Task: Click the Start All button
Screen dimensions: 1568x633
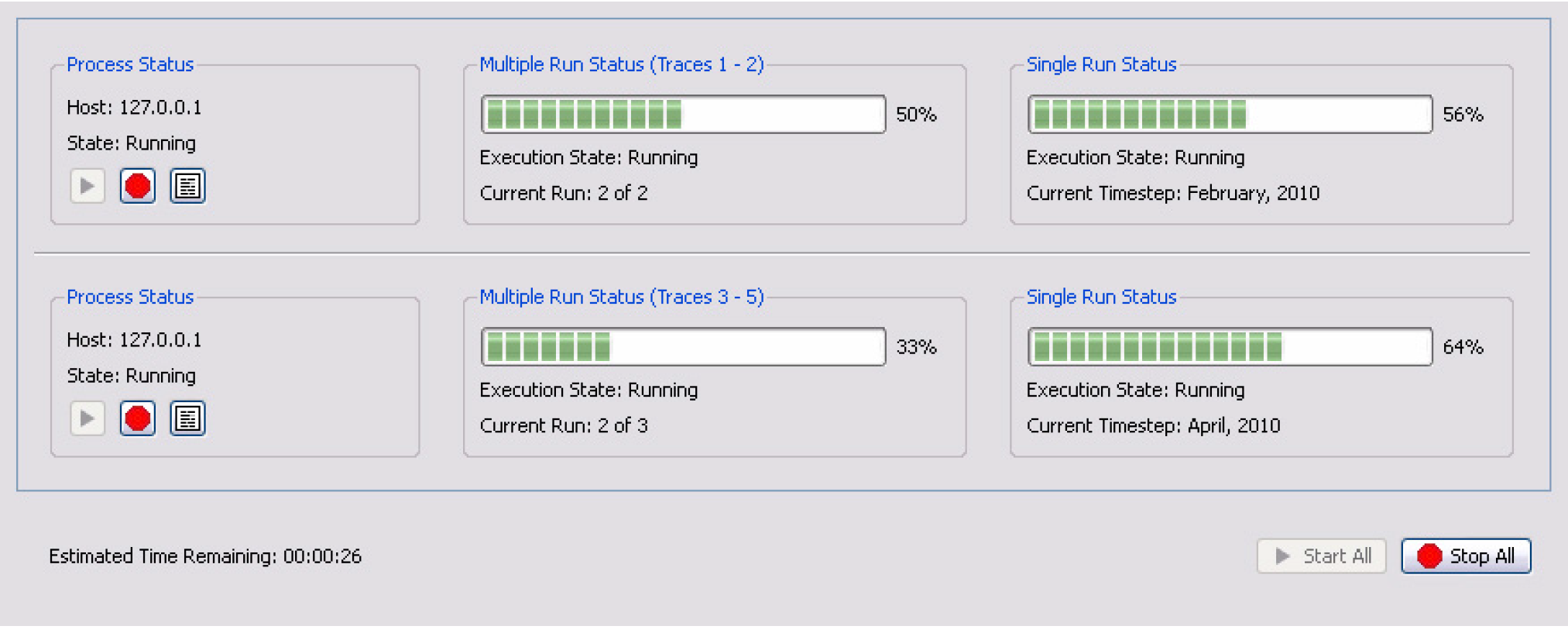Action: point(1322,556)
